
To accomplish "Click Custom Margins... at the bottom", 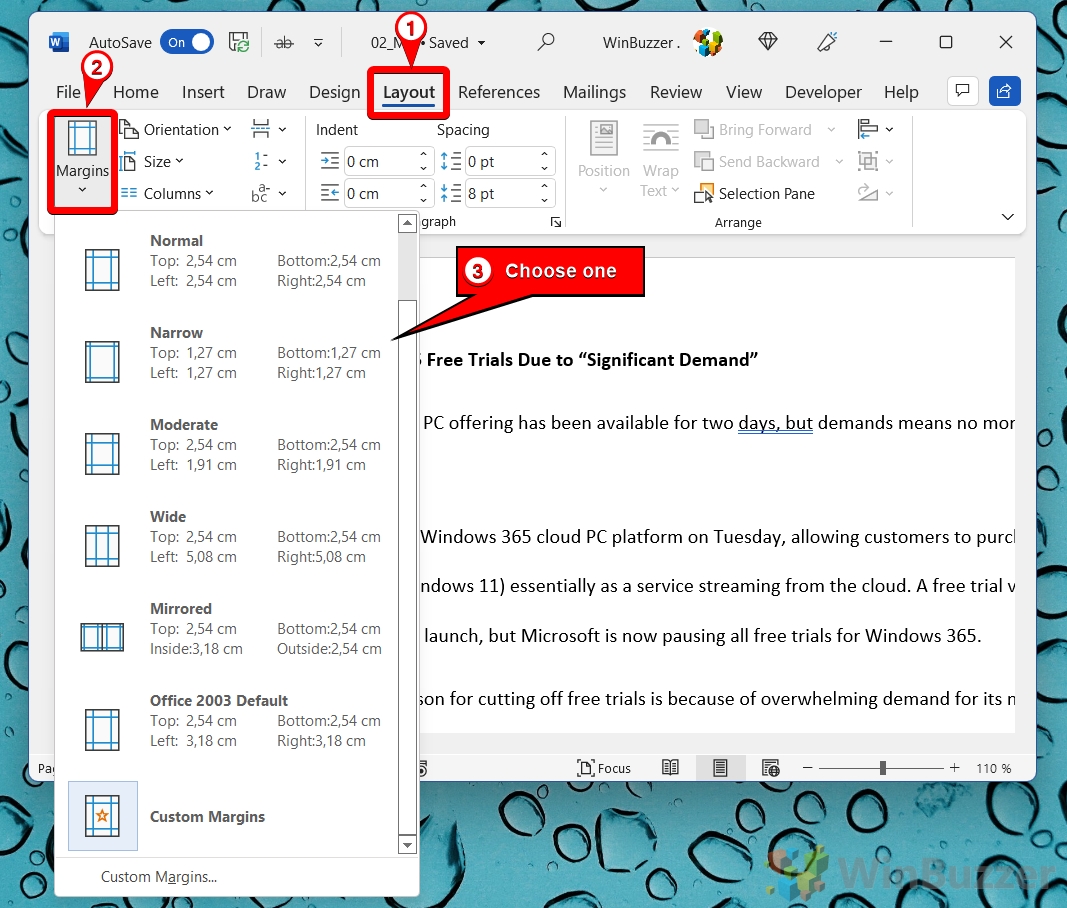I will coord(159,877).
